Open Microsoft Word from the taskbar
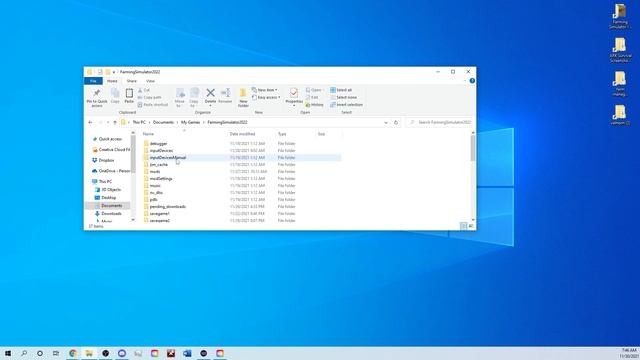 coord(187,353)
